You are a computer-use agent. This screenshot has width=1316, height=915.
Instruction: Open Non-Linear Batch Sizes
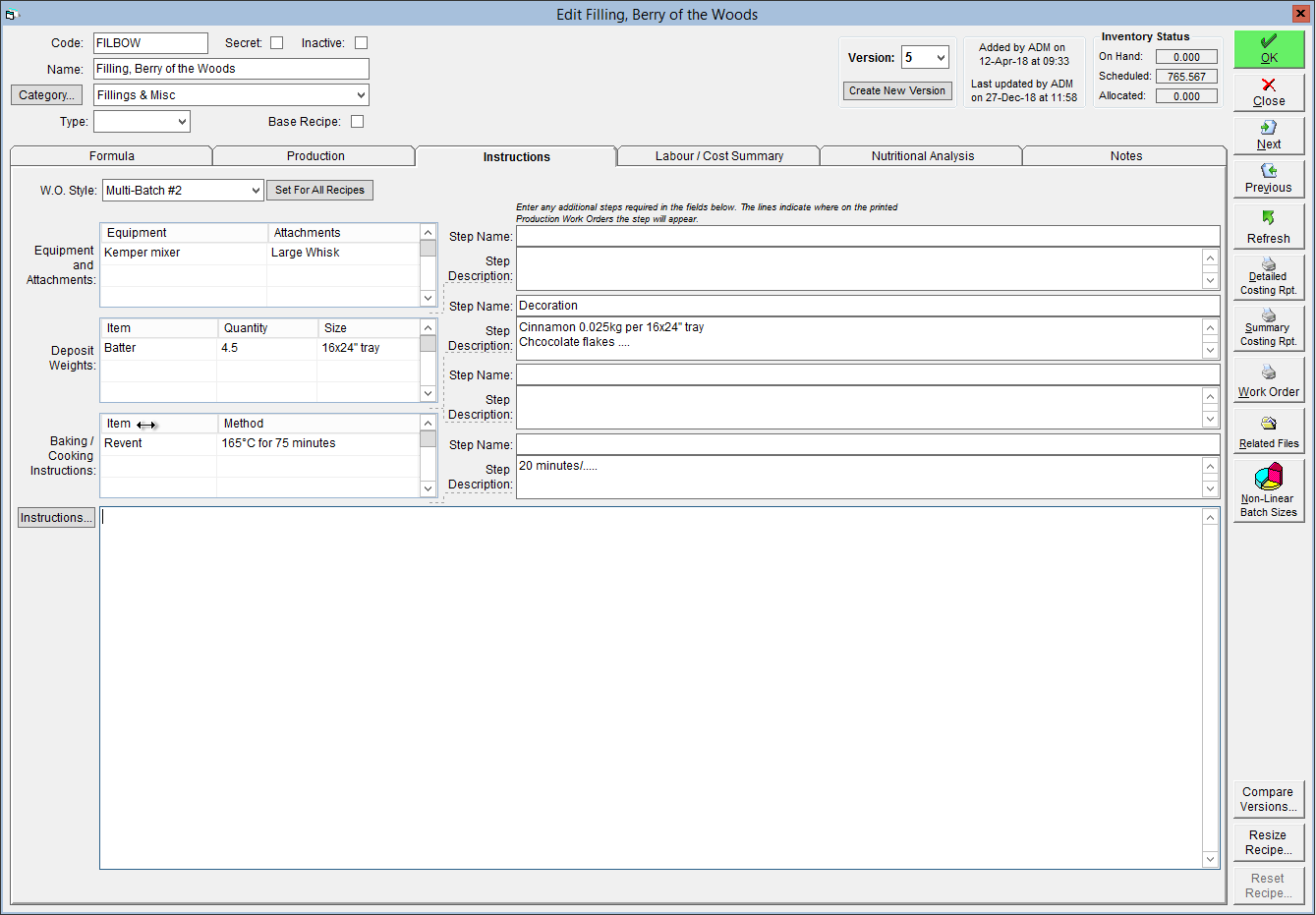point(1269,490)
